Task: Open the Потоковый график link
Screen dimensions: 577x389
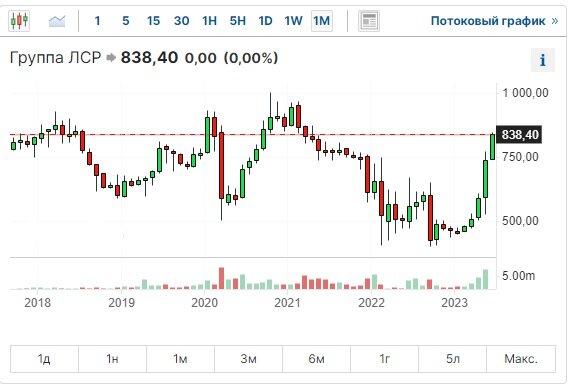Action: tap(494, 21)
